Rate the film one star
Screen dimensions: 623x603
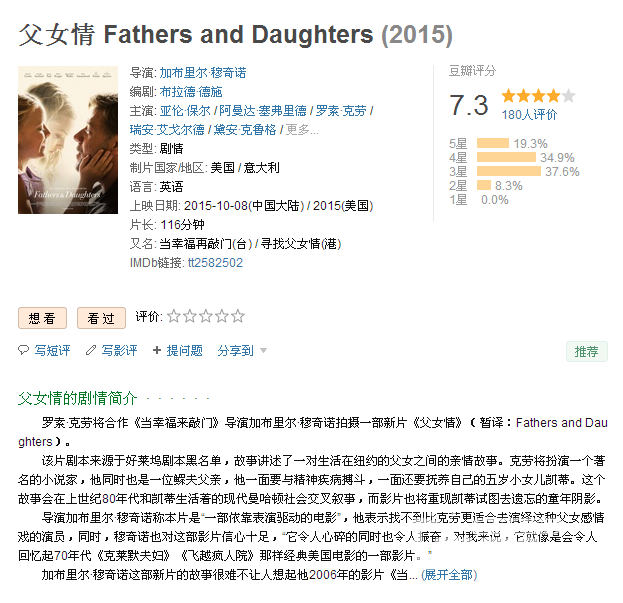pyautogui.click(x=174, y=316)
